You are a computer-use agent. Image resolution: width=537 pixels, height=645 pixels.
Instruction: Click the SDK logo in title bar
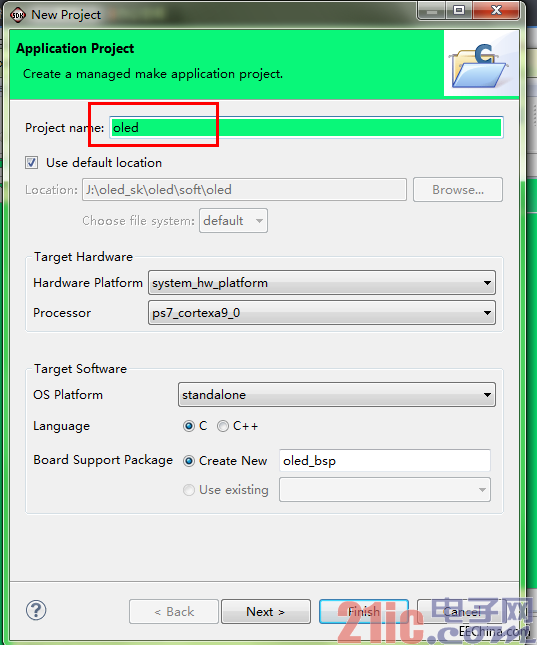(18, 15)
